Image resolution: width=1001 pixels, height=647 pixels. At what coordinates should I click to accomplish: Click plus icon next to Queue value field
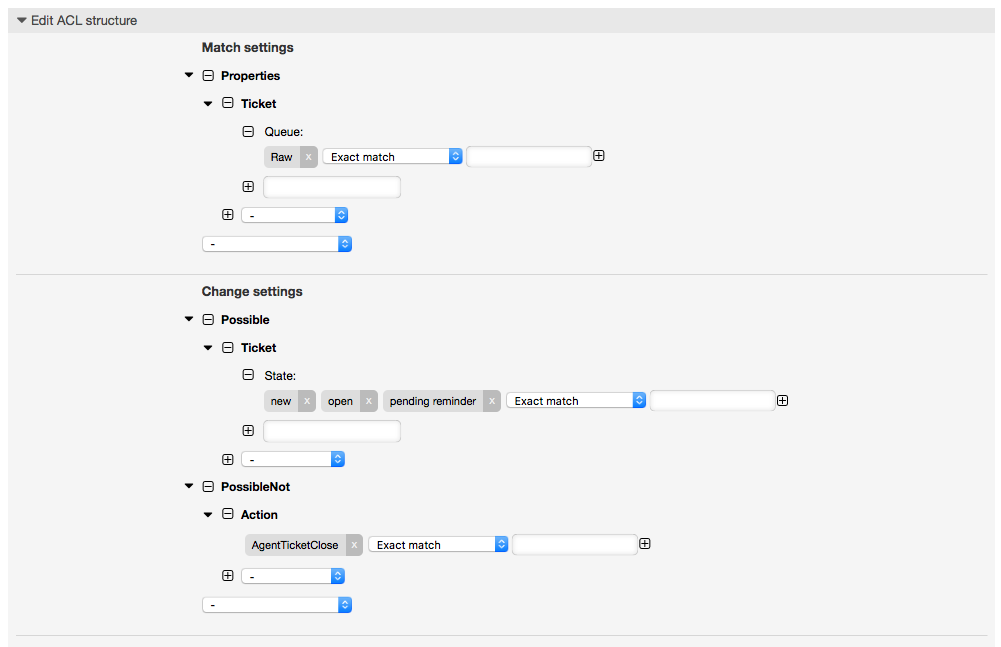pos(599,156)
